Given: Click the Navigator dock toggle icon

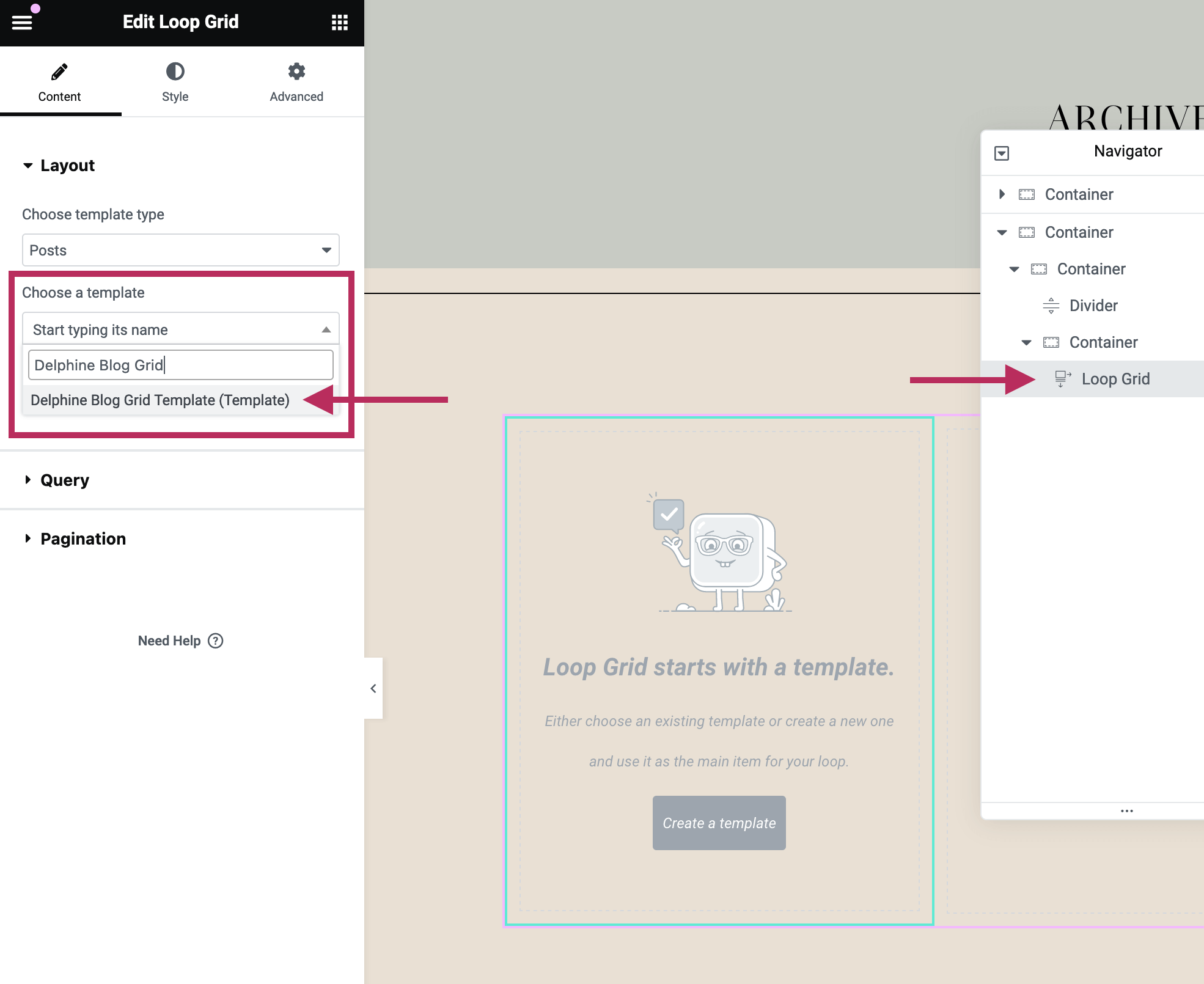Looking at the screenshot, I should click(x=1001, y=153).
